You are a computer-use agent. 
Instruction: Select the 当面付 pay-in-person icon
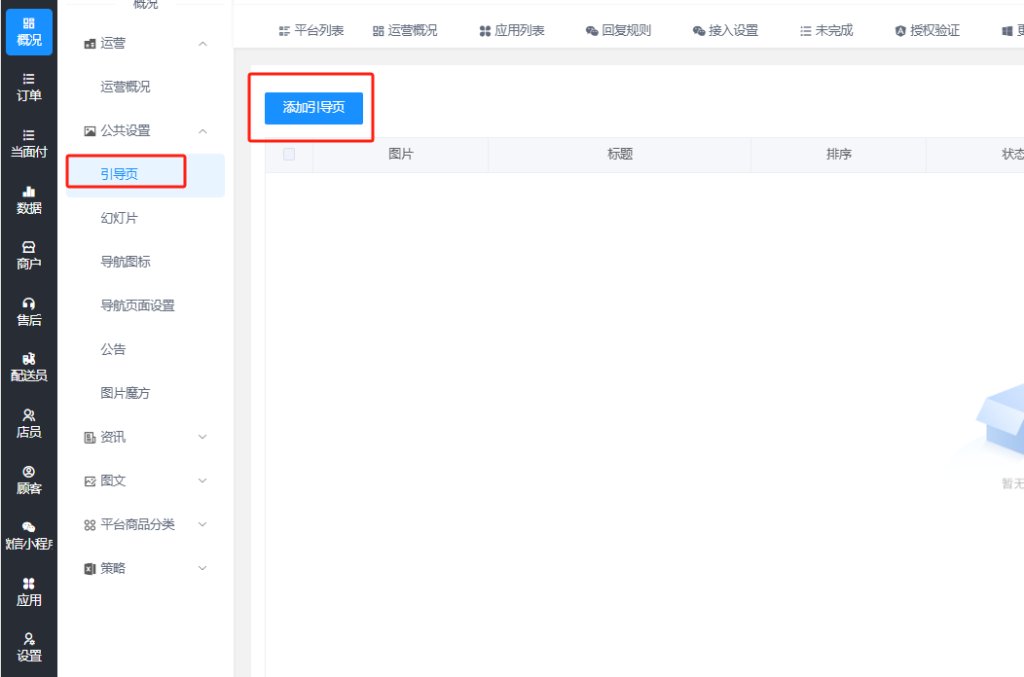point(29,143)
